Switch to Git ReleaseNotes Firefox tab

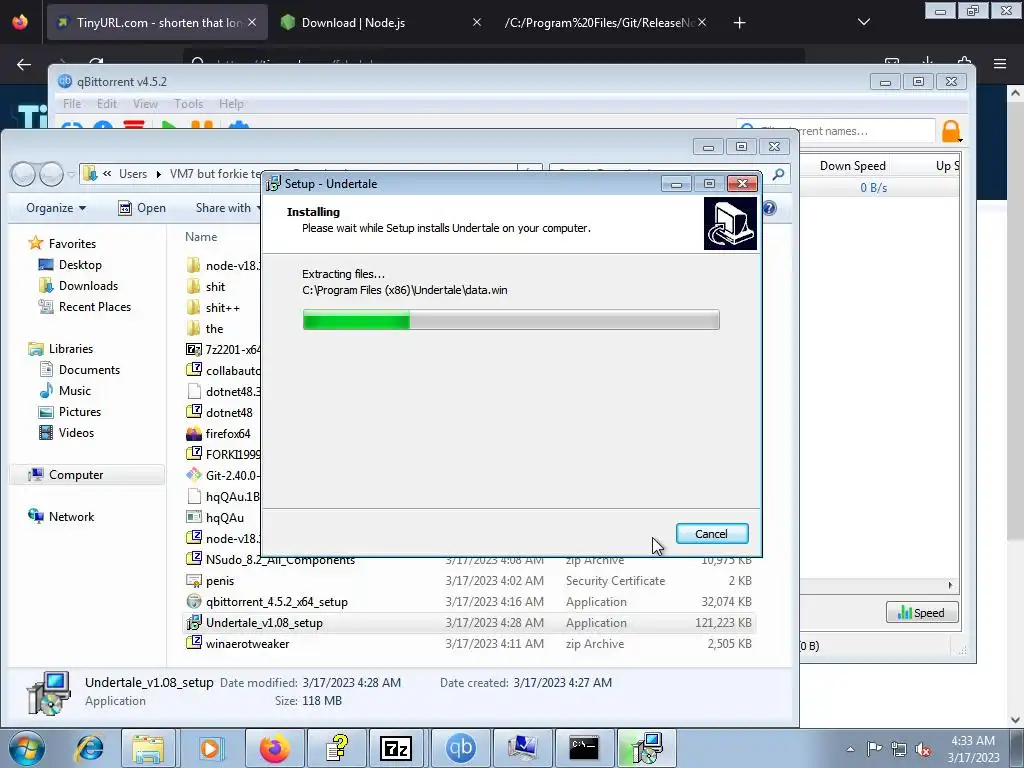click(604, 22)
